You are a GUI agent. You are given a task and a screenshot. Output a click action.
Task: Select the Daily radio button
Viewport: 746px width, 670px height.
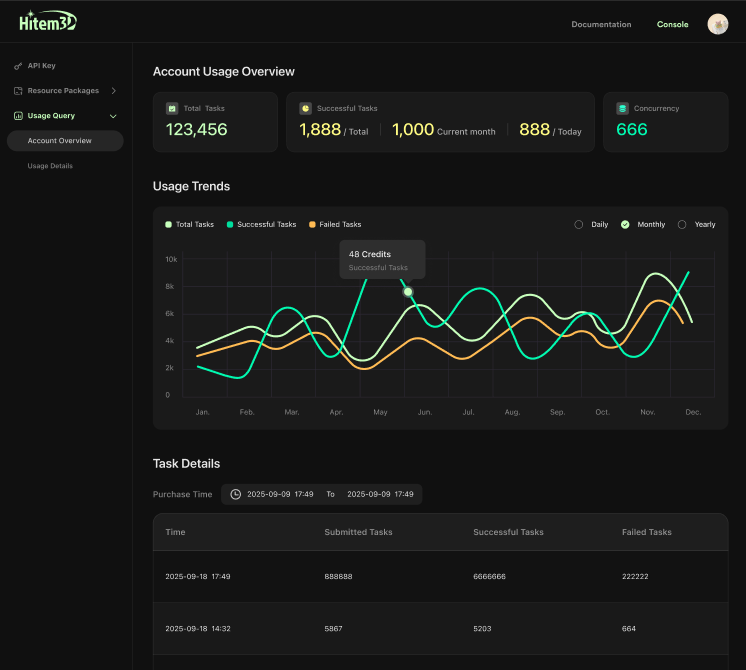[x=579, y=225]
